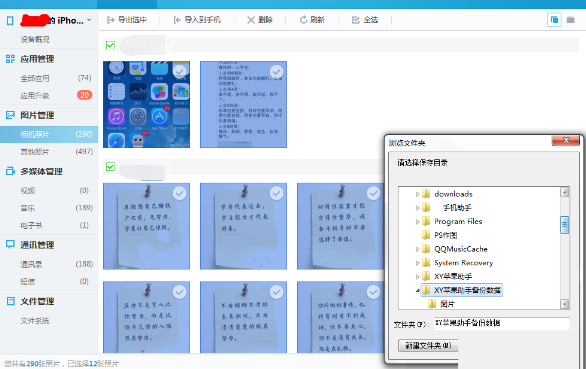Expand Program Files folder node
The image size is (586, 369).
[x=418, y=222]
